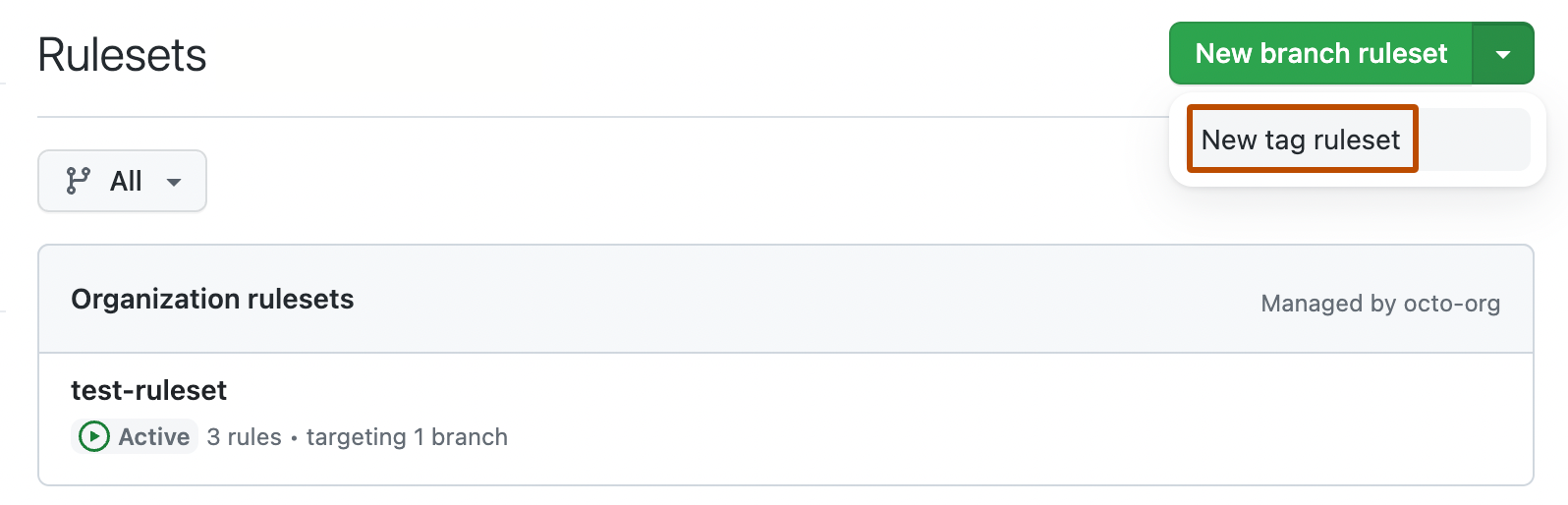Click the git branch icon in filter
This screenshot has width=1568, height=505.
click(78, 181)
